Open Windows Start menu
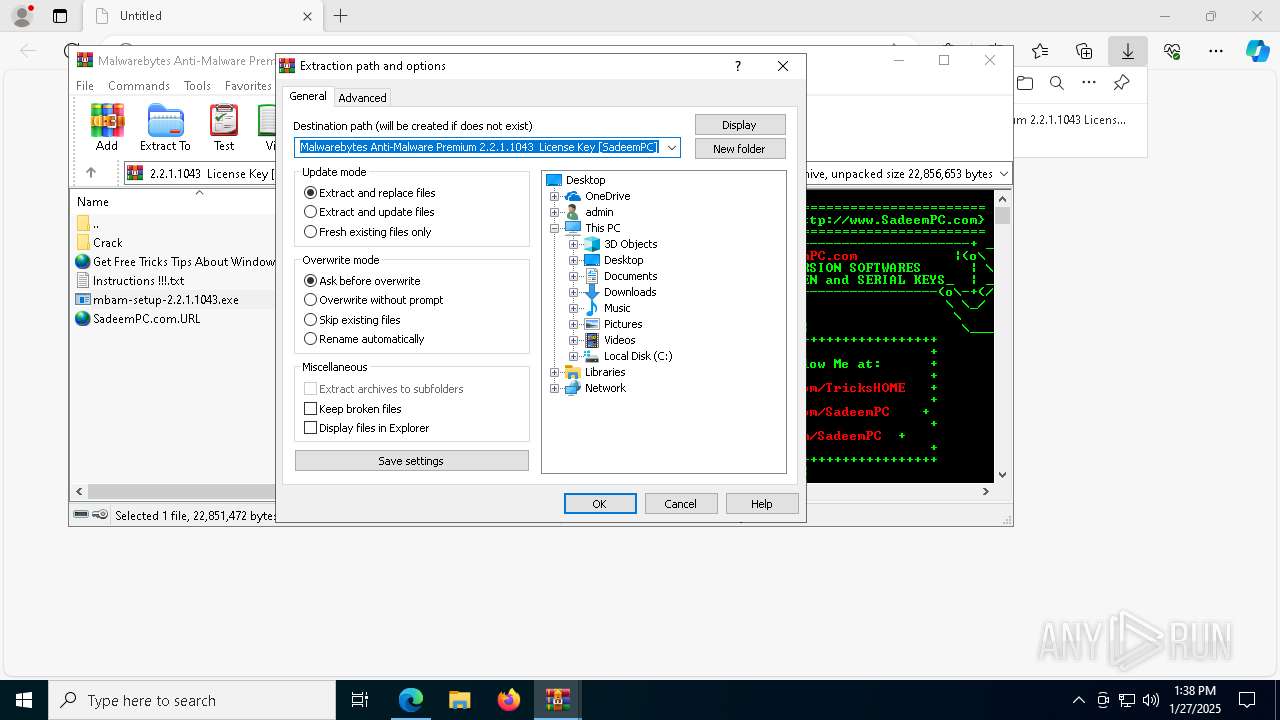 (24, 700)
